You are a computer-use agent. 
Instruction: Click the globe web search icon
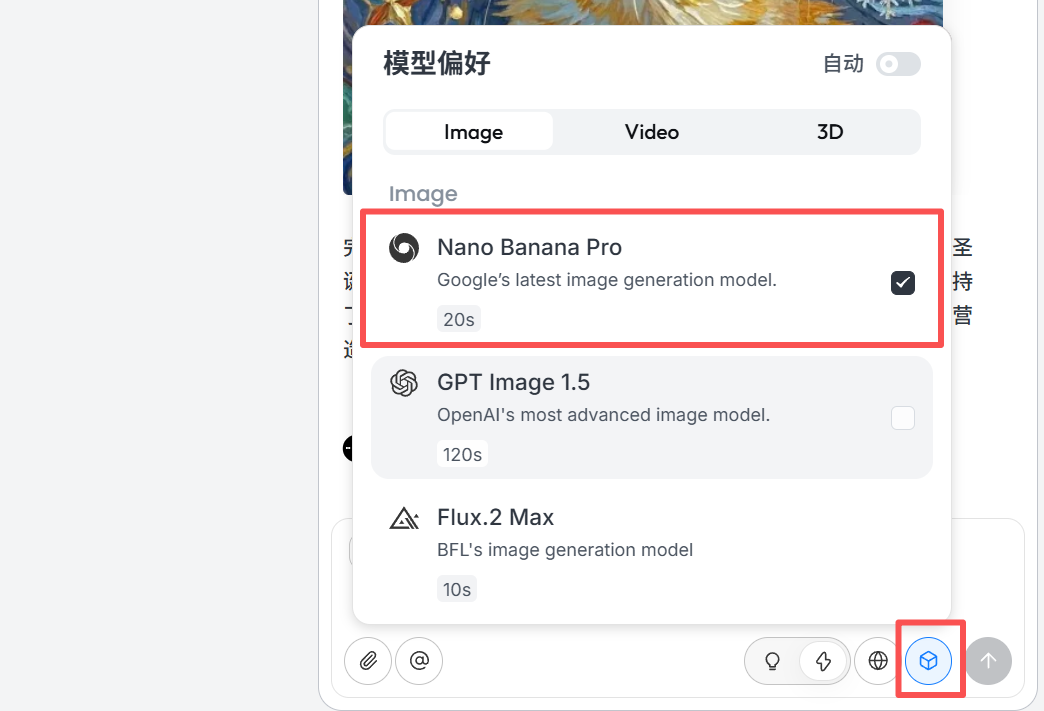tap(878, 660)
